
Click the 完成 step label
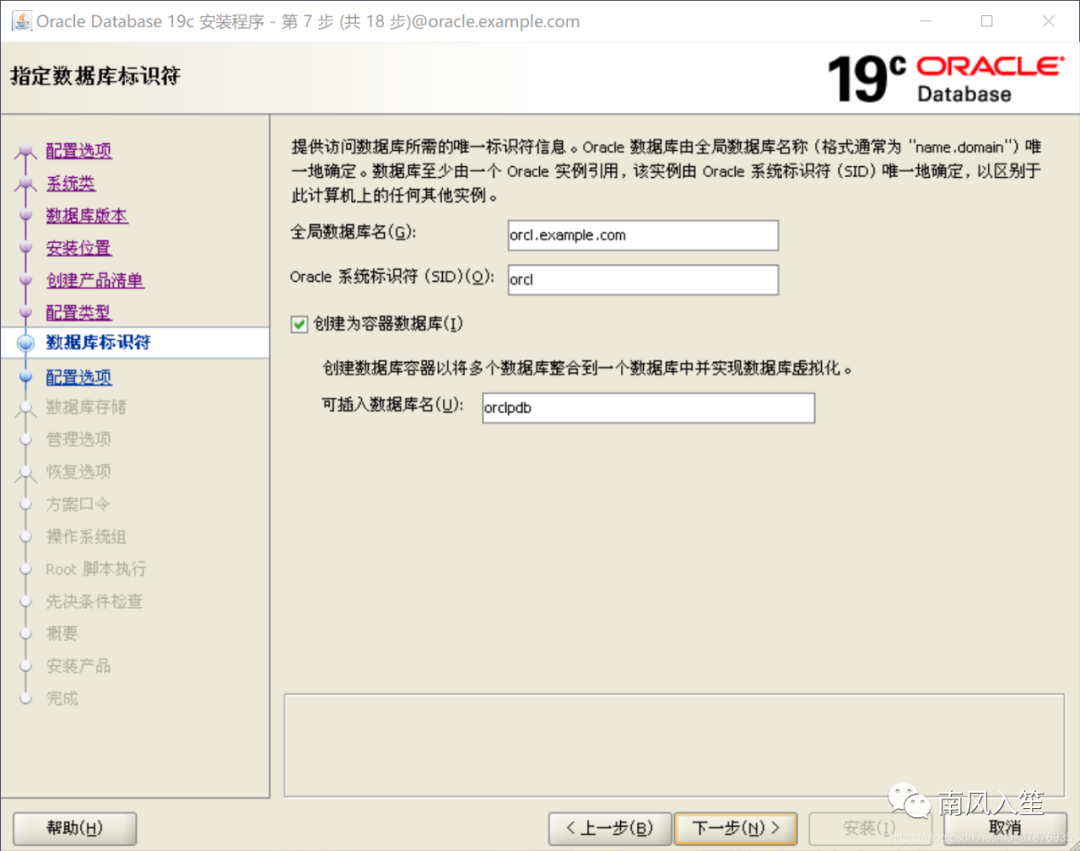(x=62, y=698)
